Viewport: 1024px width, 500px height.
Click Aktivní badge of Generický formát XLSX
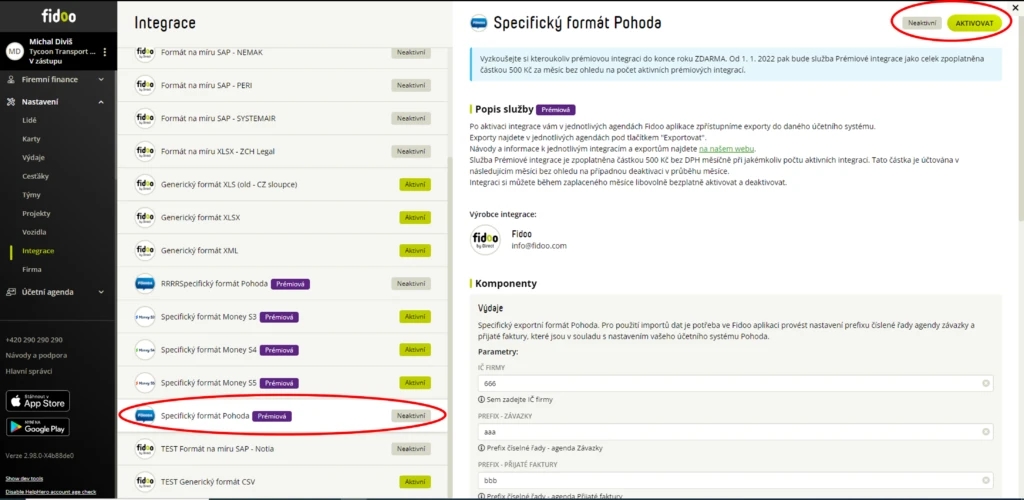(x=415, y=217)
